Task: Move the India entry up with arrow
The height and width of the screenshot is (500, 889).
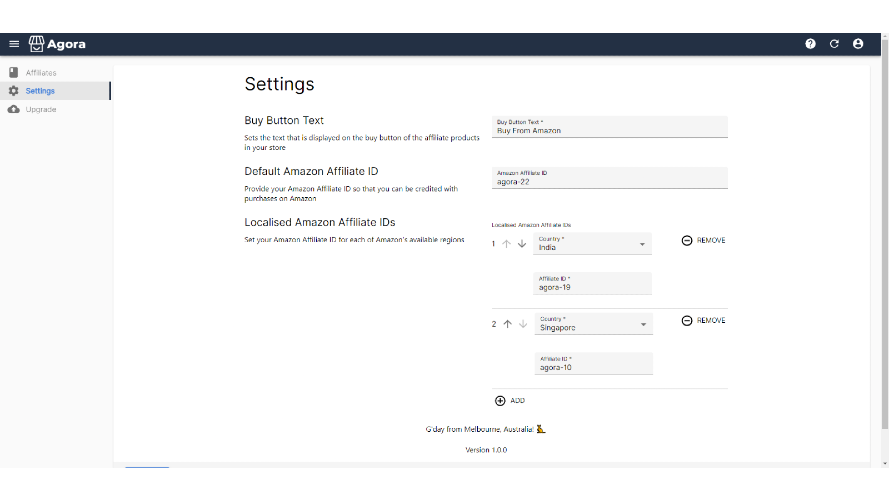Action: 507,244
